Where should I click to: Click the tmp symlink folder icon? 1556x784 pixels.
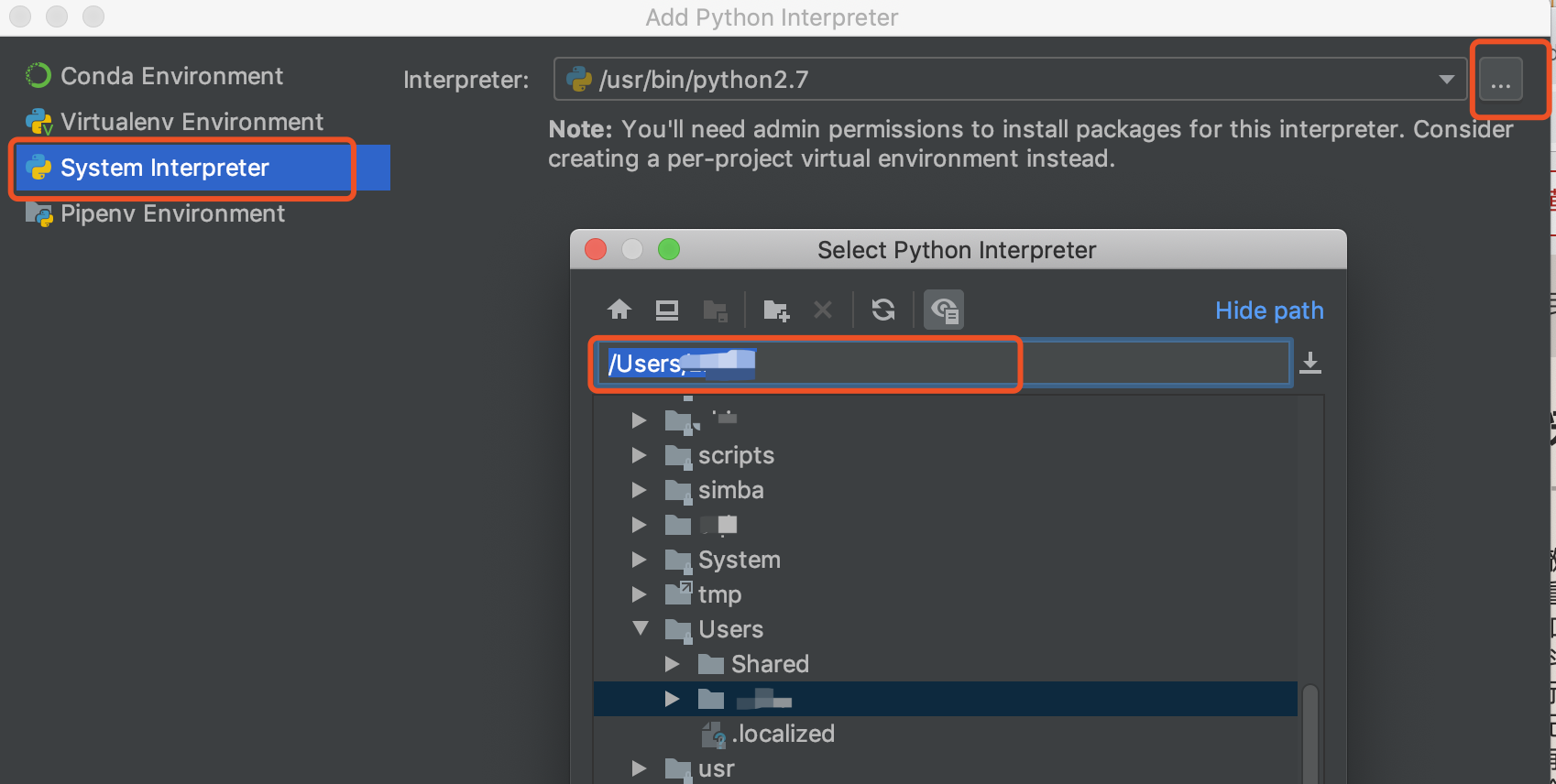[678, 593]
